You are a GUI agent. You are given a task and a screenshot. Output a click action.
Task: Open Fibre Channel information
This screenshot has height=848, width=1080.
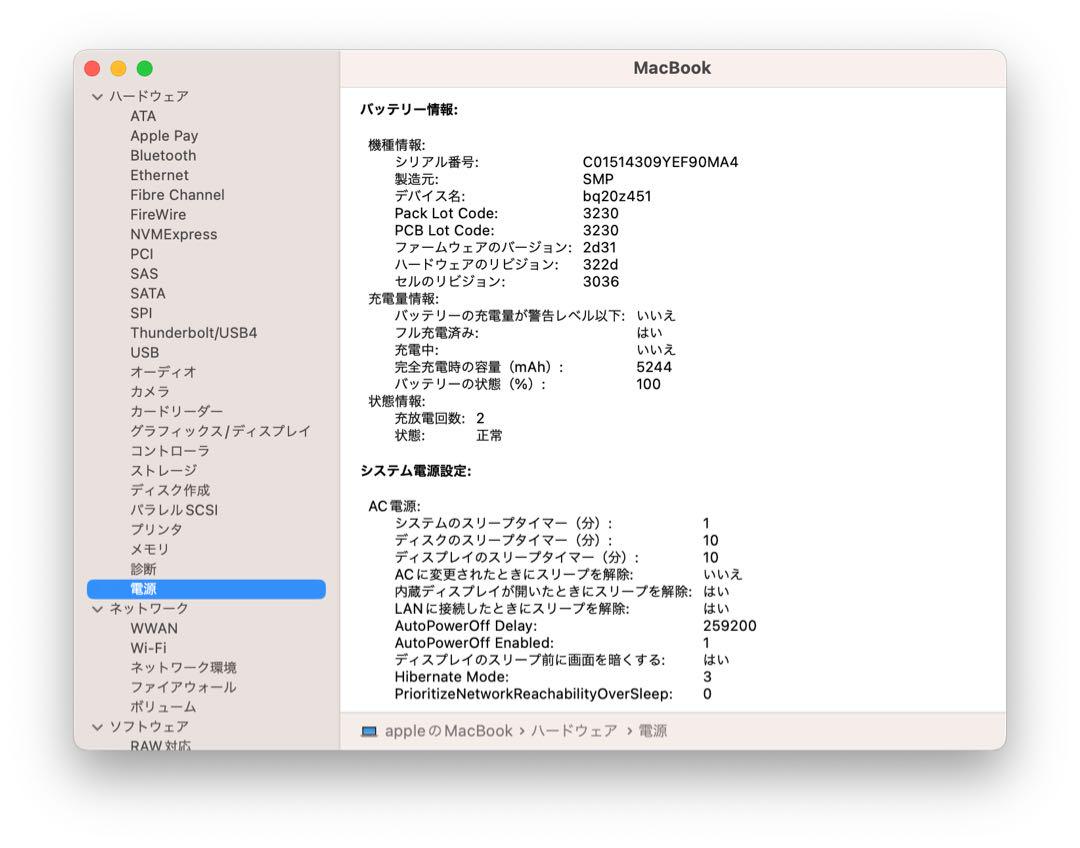[x=177, y=195]
